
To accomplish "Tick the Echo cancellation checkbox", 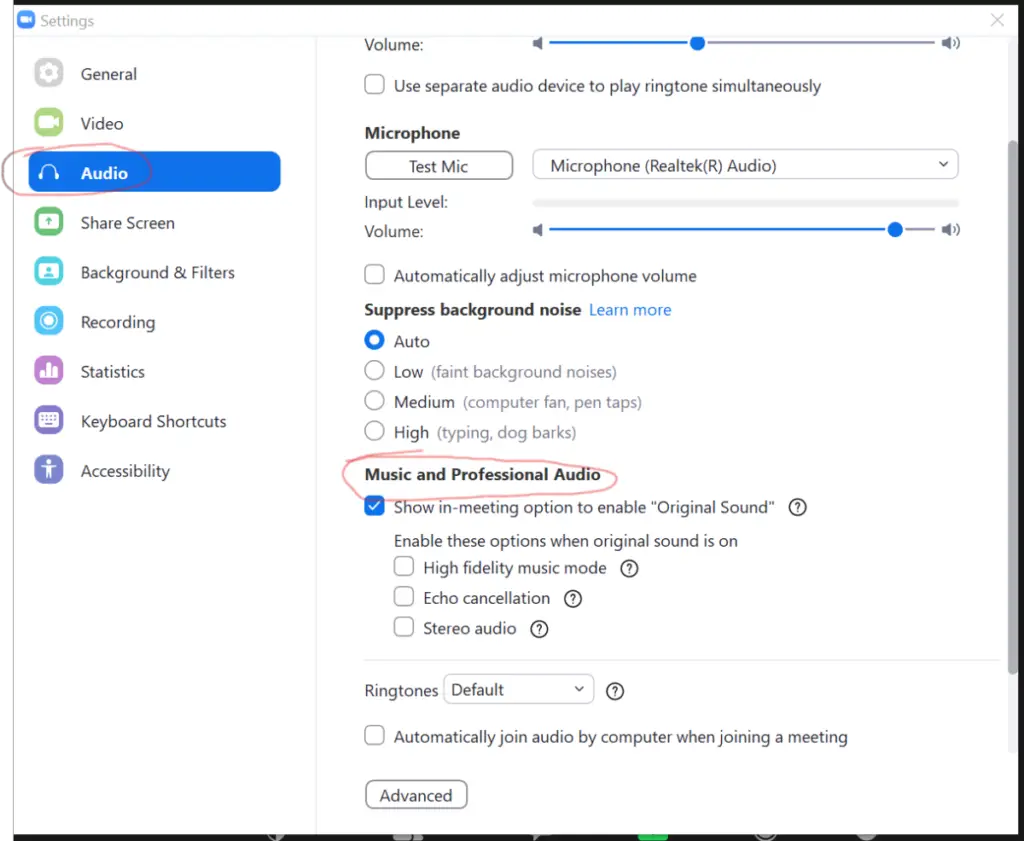I will pyautogui.click(x=404, y=597).
